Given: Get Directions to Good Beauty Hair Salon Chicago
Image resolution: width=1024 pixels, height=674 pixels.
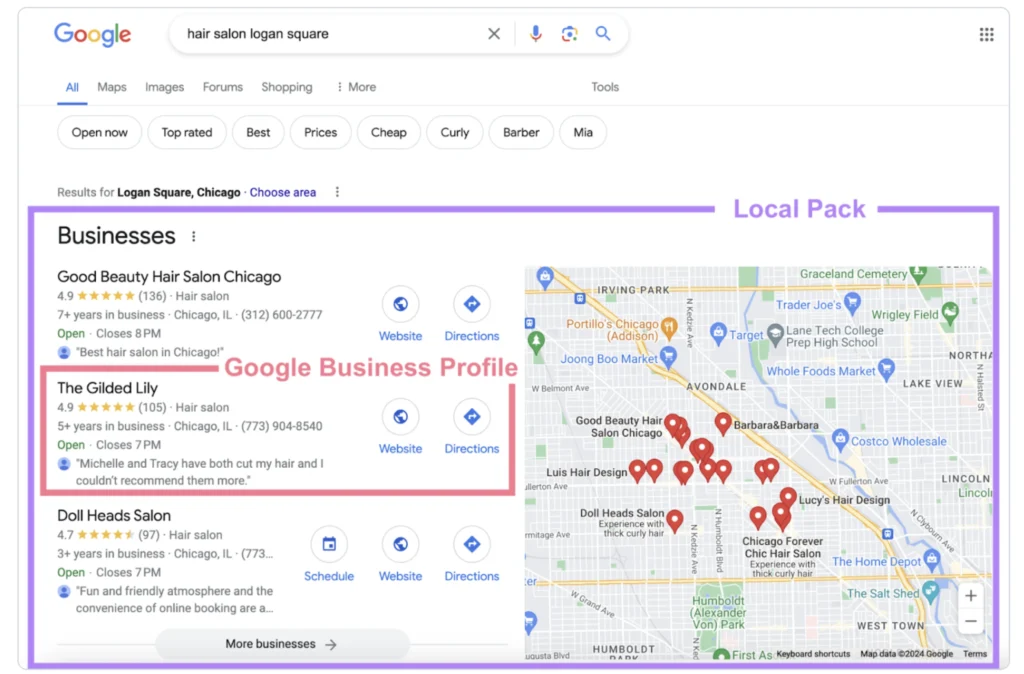Looking at the screenshot, I should (x=471, y=305).
